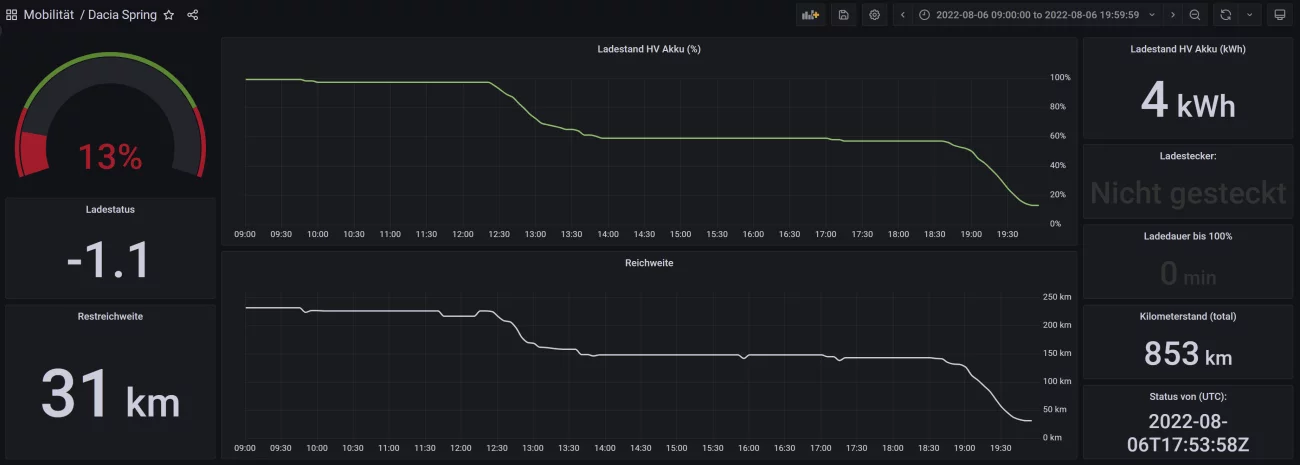The width and height of the screenshot is (1300, 465).
Task: Refresh the dashboard data
Action: [1226, 15]
